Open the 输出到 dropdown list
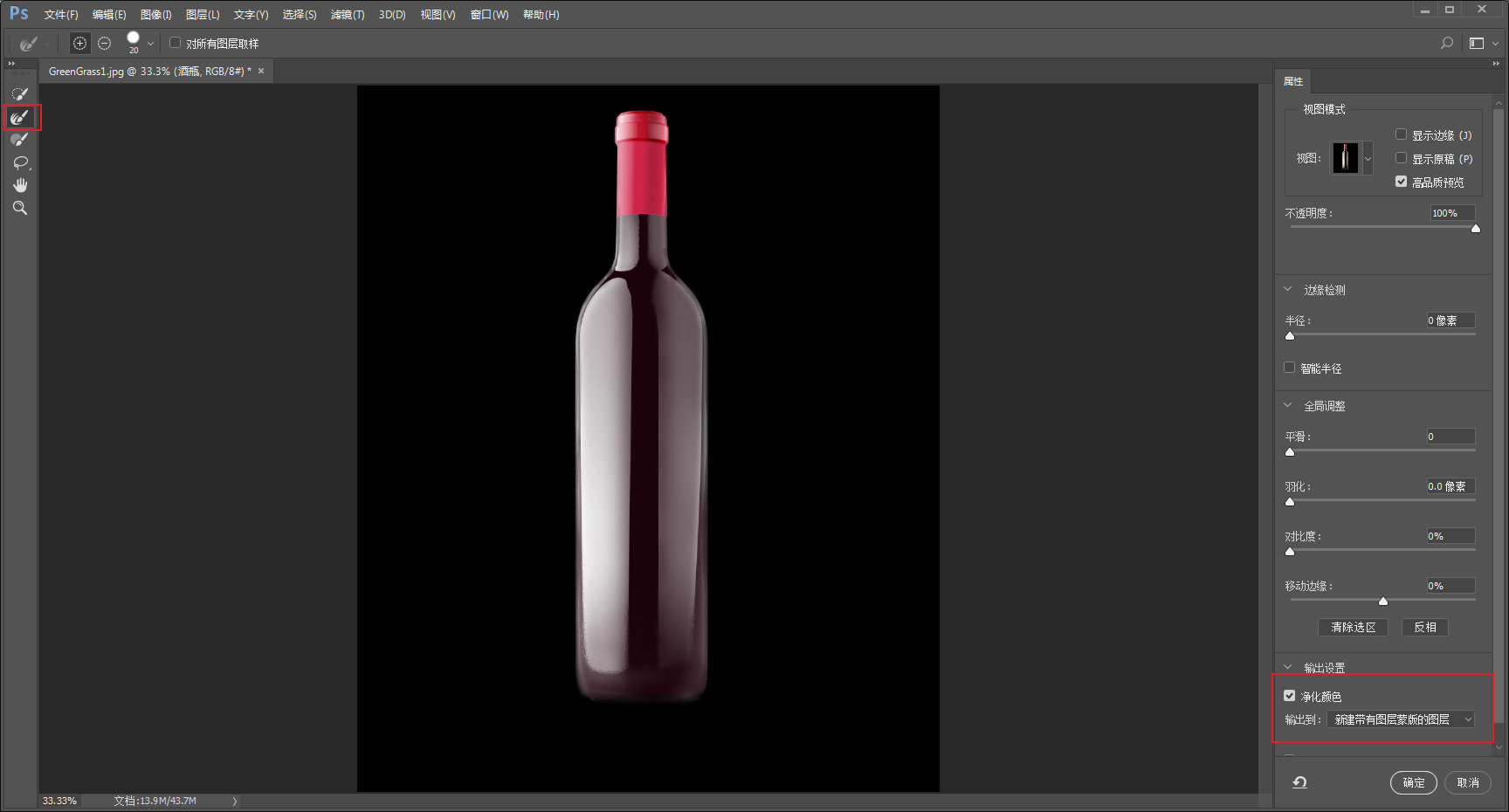The height and width of the screenshot is (812, 1509). coord(1401,719)
